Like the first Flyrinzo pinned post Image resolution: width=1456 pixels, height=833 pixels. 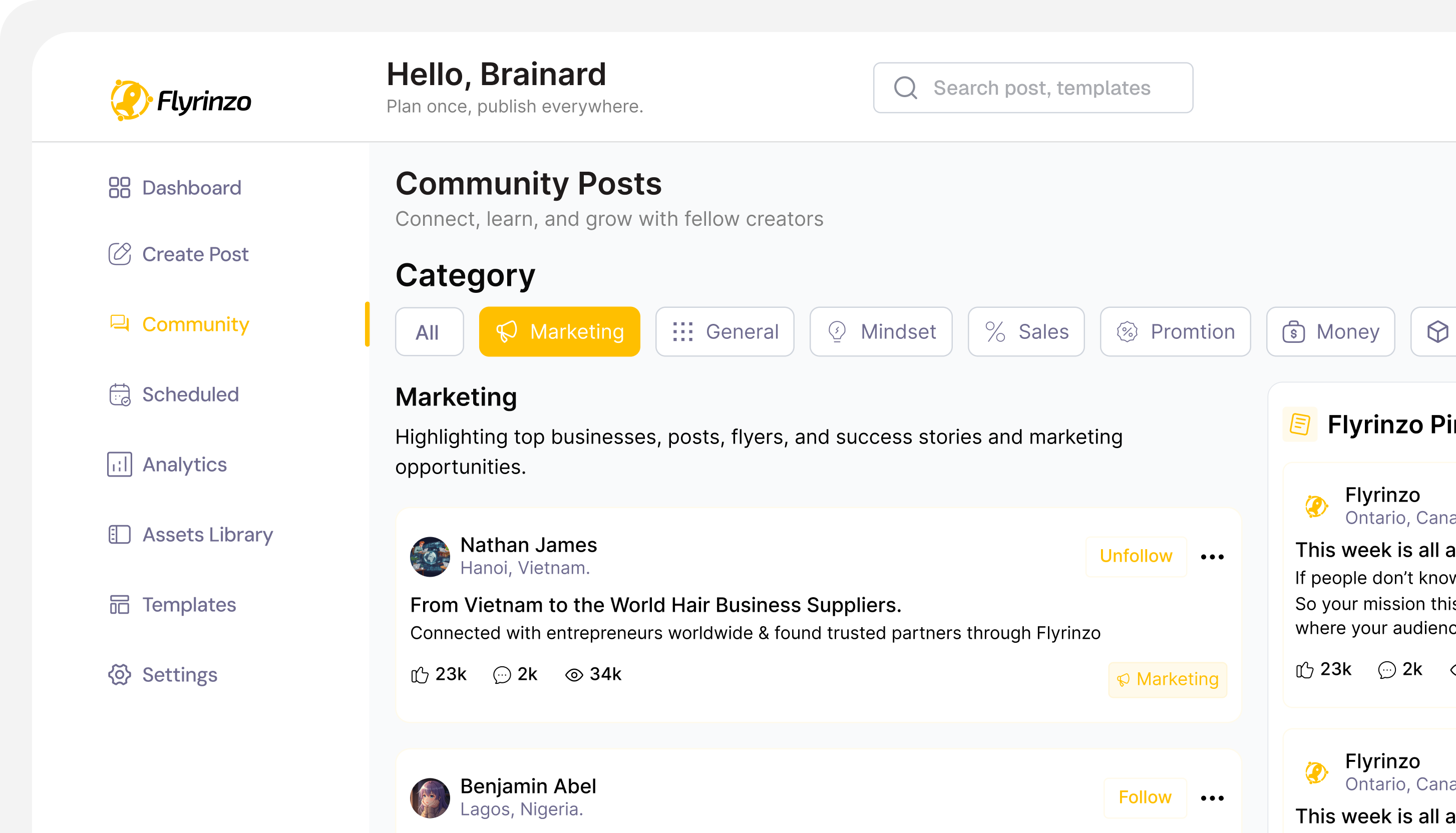tap(1304, 669)
